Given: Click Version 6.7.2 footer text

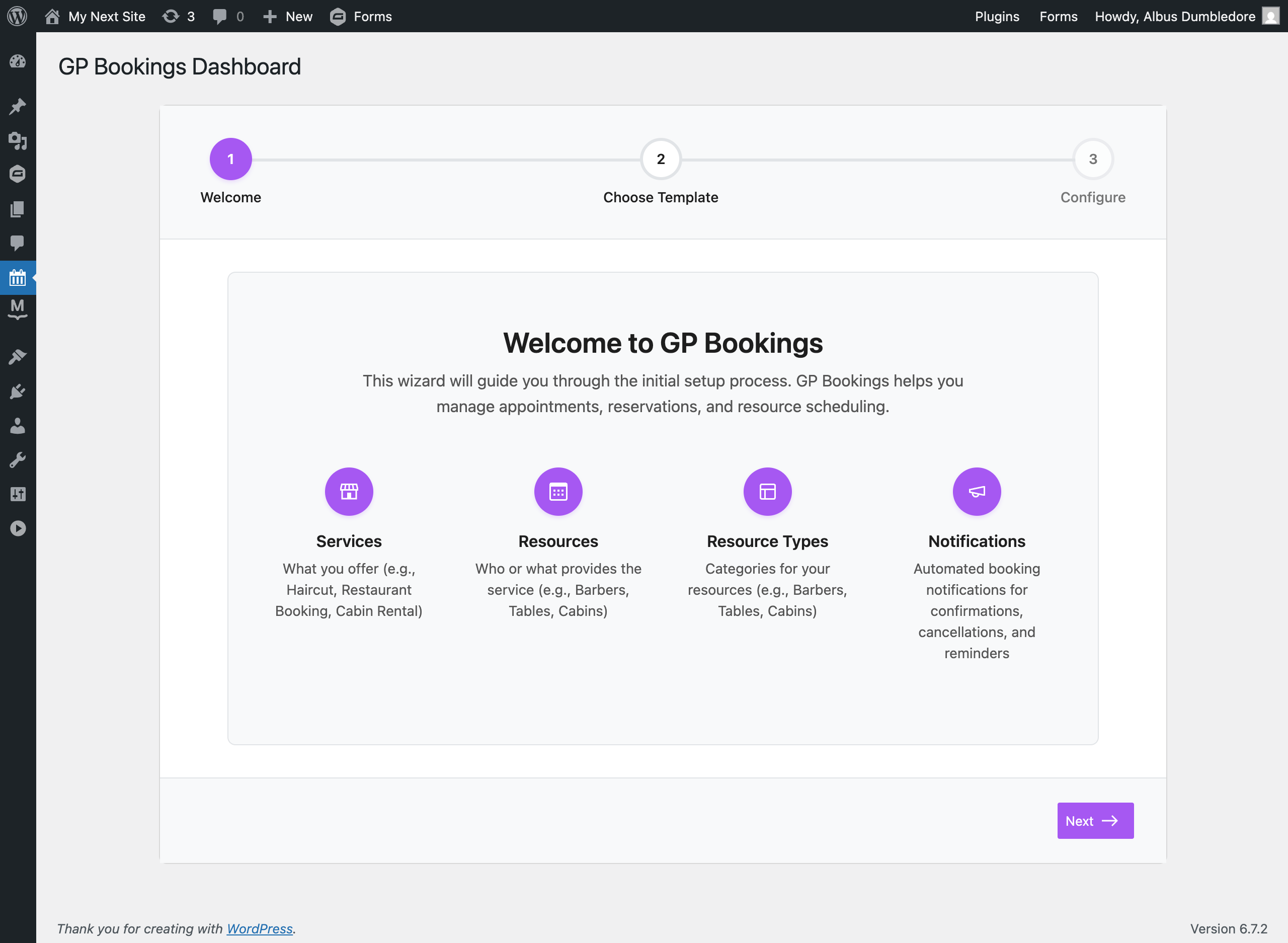Looking at the screenshot, I should [x=1229, y=929].
